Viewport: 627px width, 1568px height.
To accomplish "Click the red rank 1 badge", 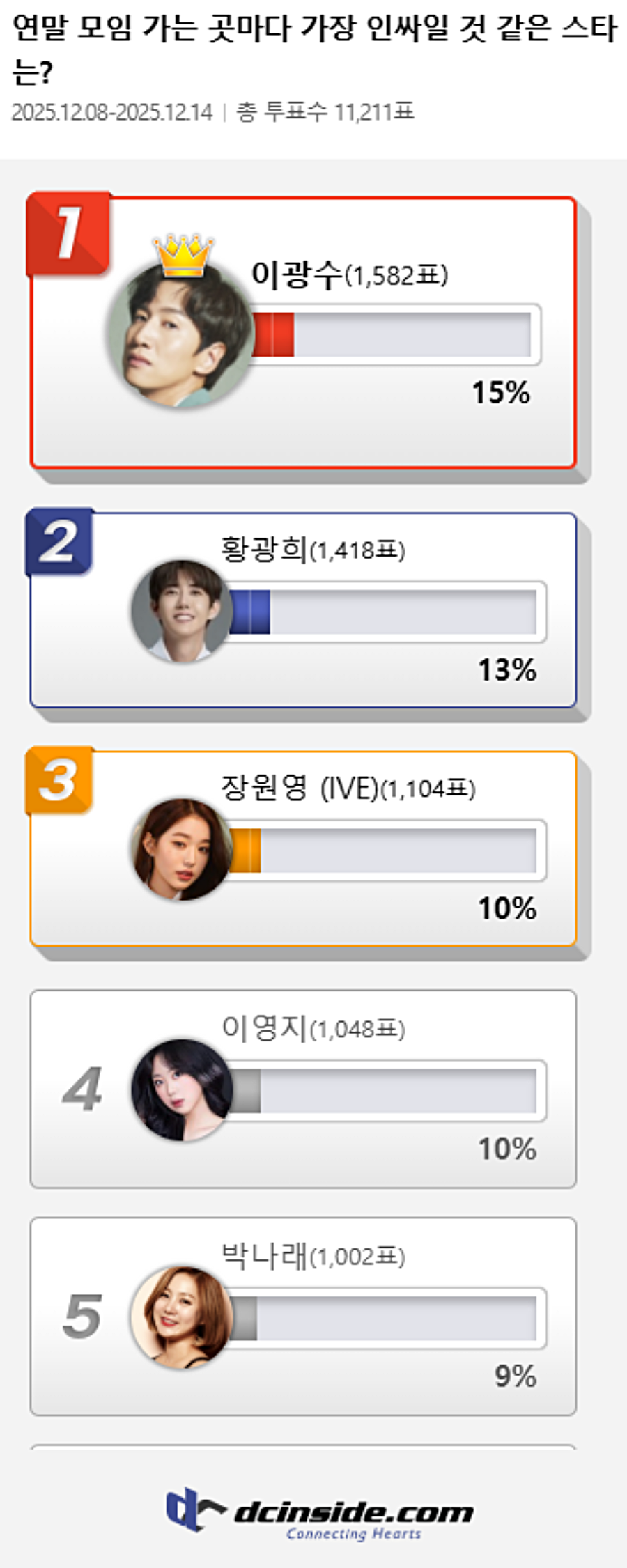I will [68, 233].
